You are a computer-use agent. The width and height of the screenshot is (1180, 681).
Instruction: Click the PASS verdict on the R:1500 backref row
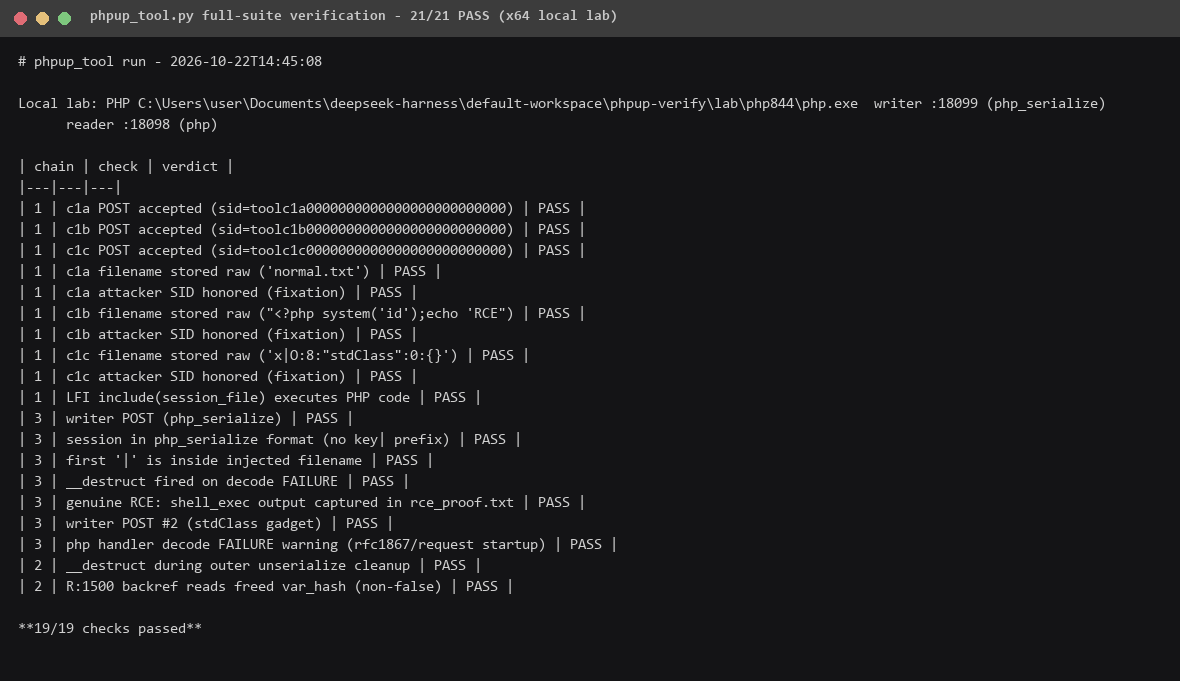[x=482, y=588]
